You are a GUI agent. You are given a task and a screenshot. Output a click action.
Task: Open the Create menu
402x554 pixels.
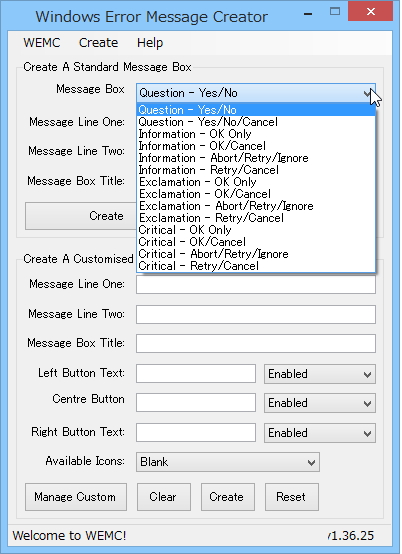tap(98, 43)
